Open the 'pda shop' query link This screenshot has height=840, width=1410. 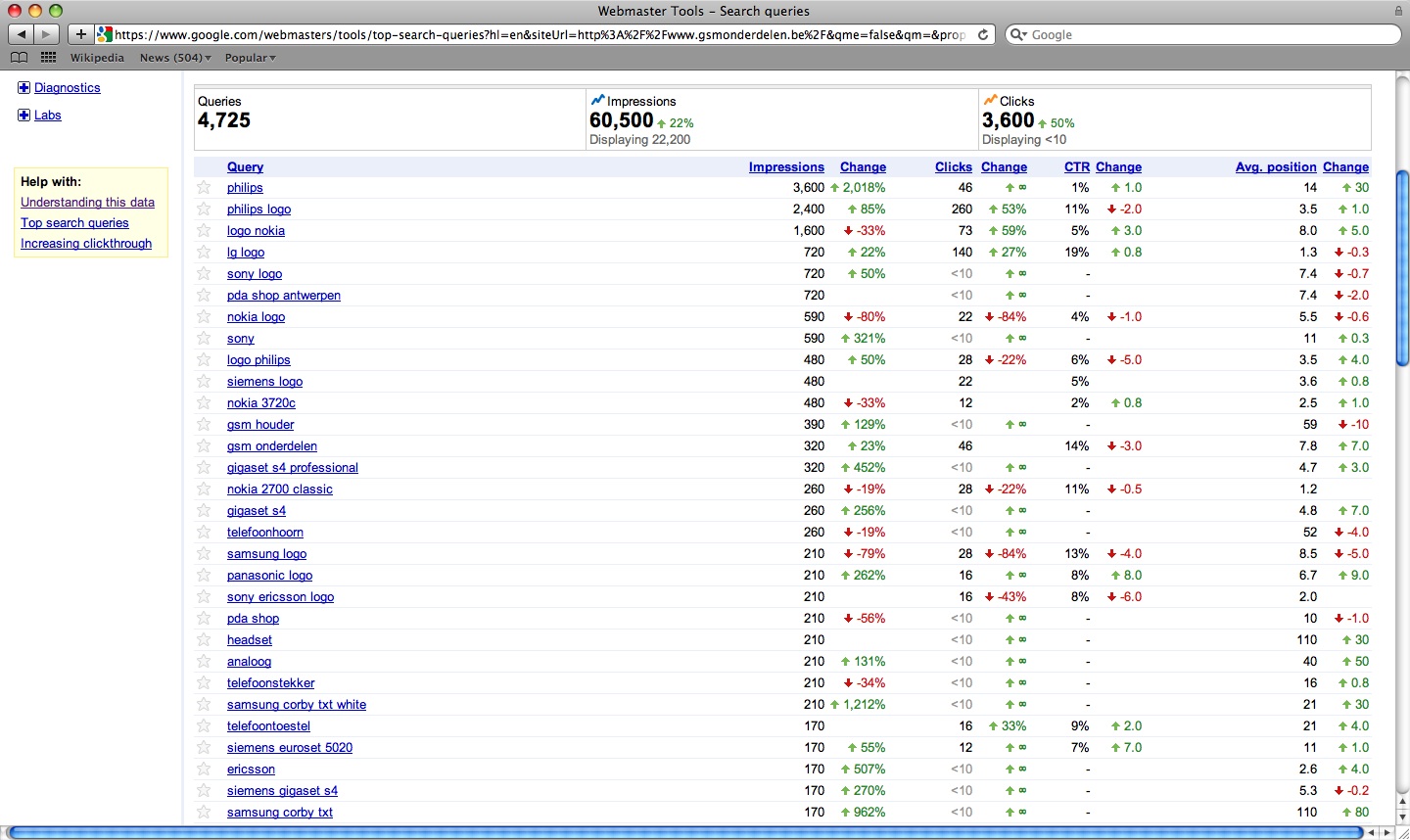click(x=253, y=619)
